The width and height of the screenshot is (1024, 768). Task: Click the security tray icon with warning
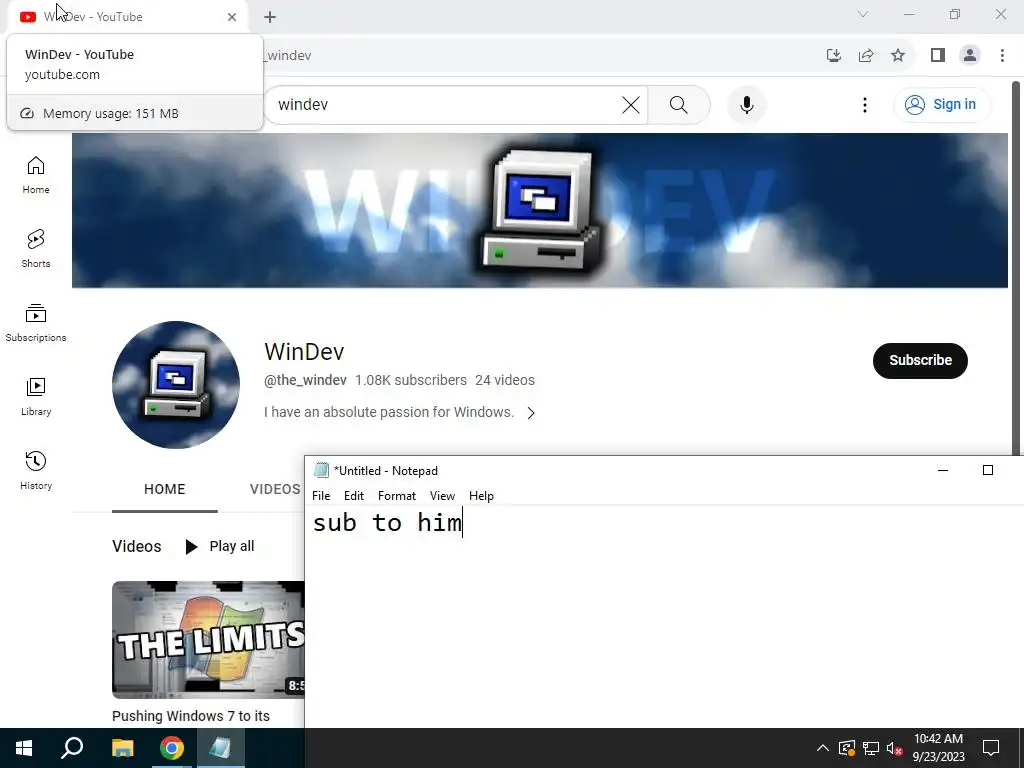(846, 748)
